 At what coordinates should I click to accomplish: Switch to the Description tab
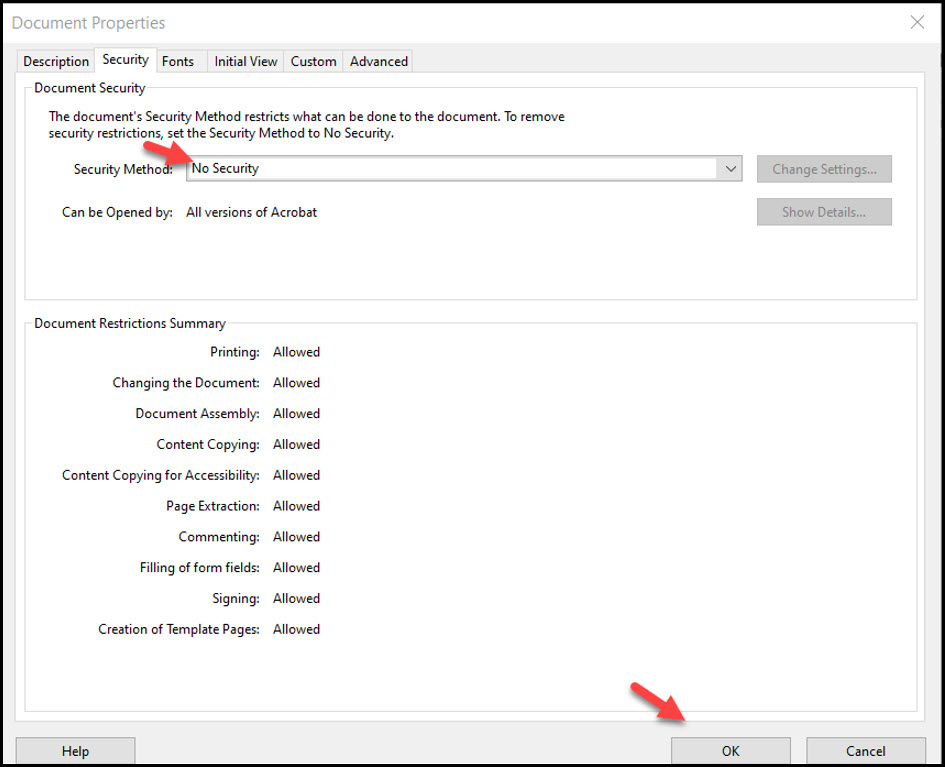55,61
